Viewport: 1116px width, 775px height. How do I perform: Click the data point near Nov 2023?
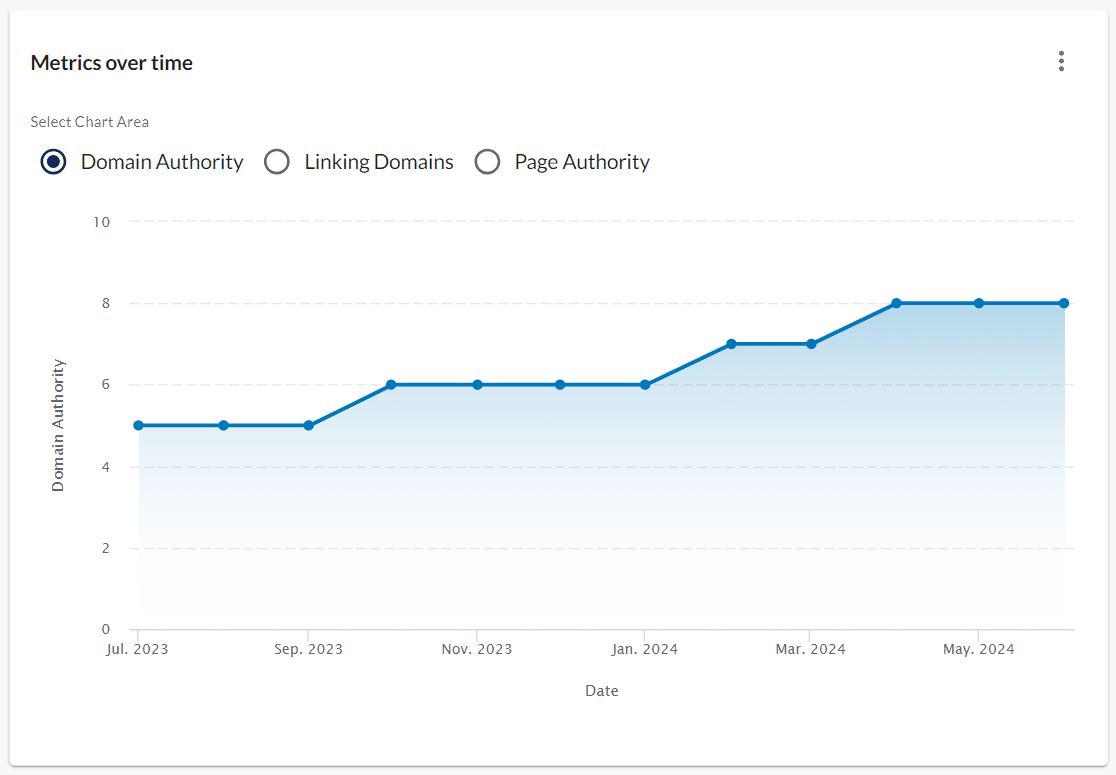click(476, 383)
